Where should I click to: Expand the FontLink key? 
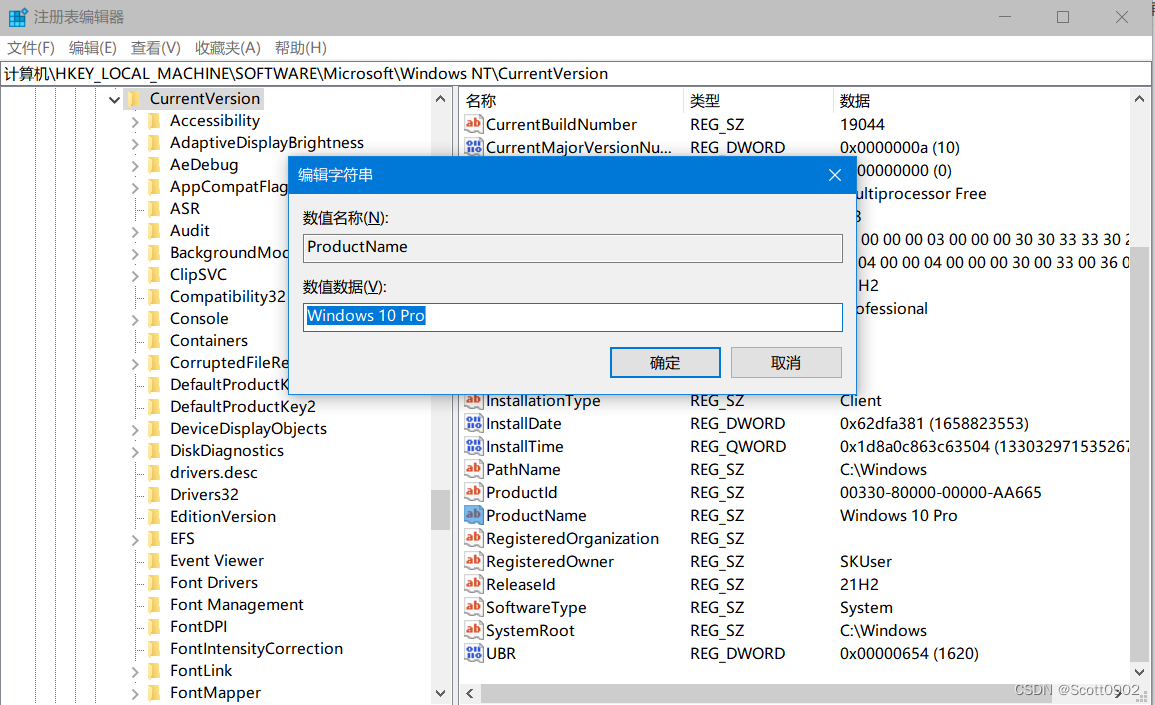coord(135,671)
